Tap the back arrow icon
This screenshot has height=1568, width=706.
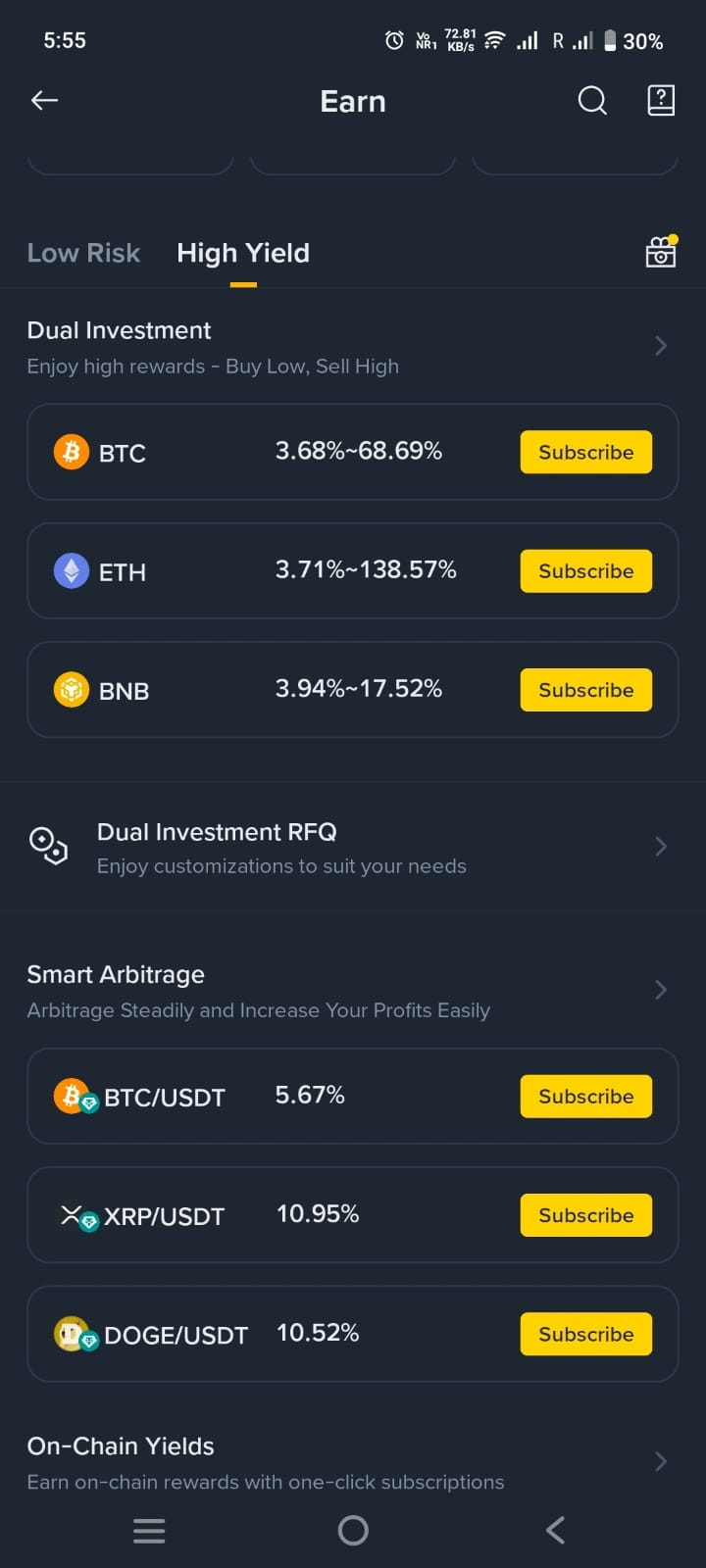coord(45,100)
